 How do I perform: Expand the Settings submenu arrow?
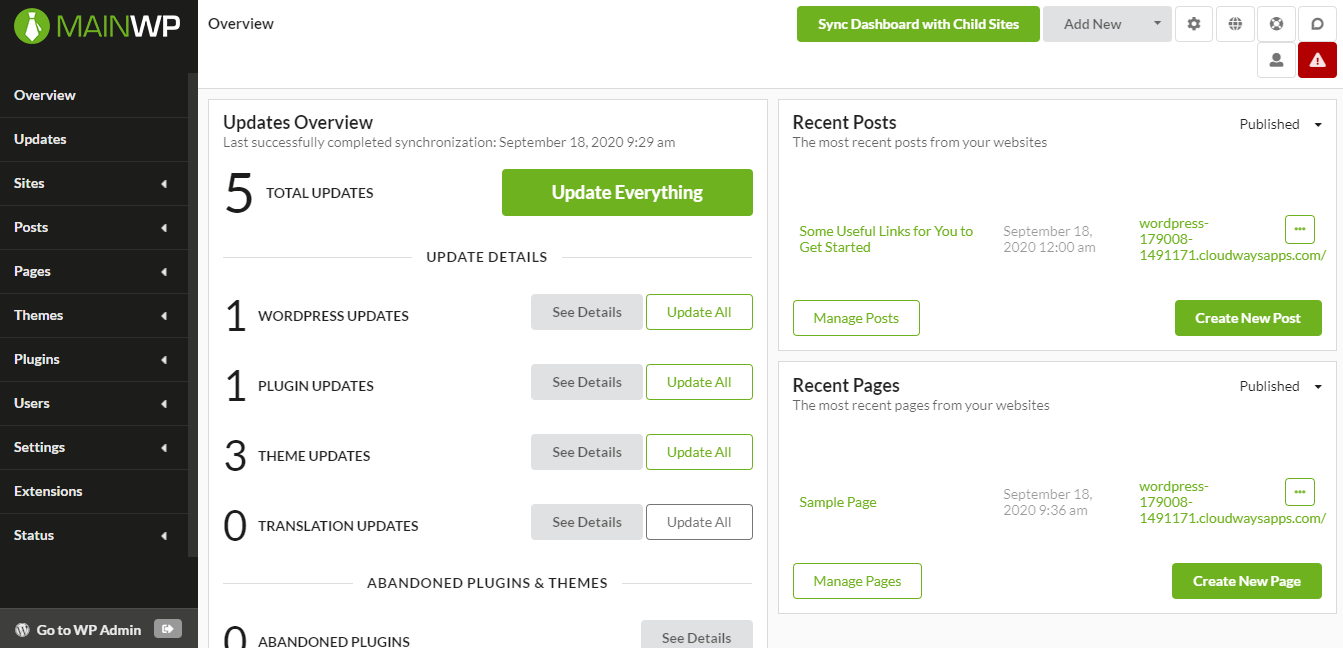[163, 448]
